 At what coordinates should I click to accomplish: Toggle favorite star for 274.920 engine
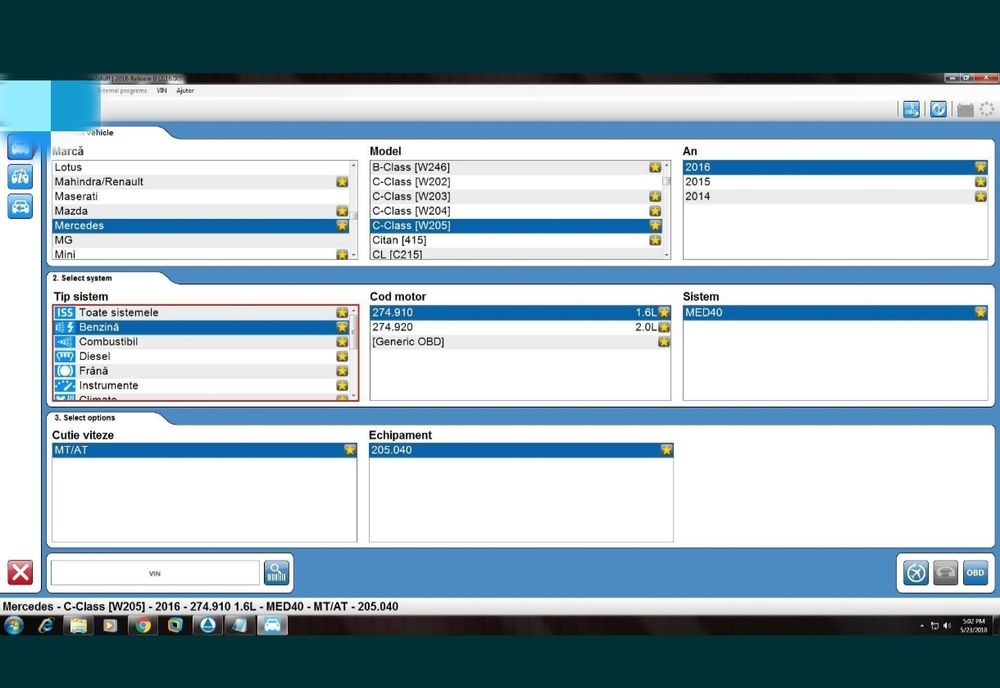pyautogui.click(x=664, y=327)
